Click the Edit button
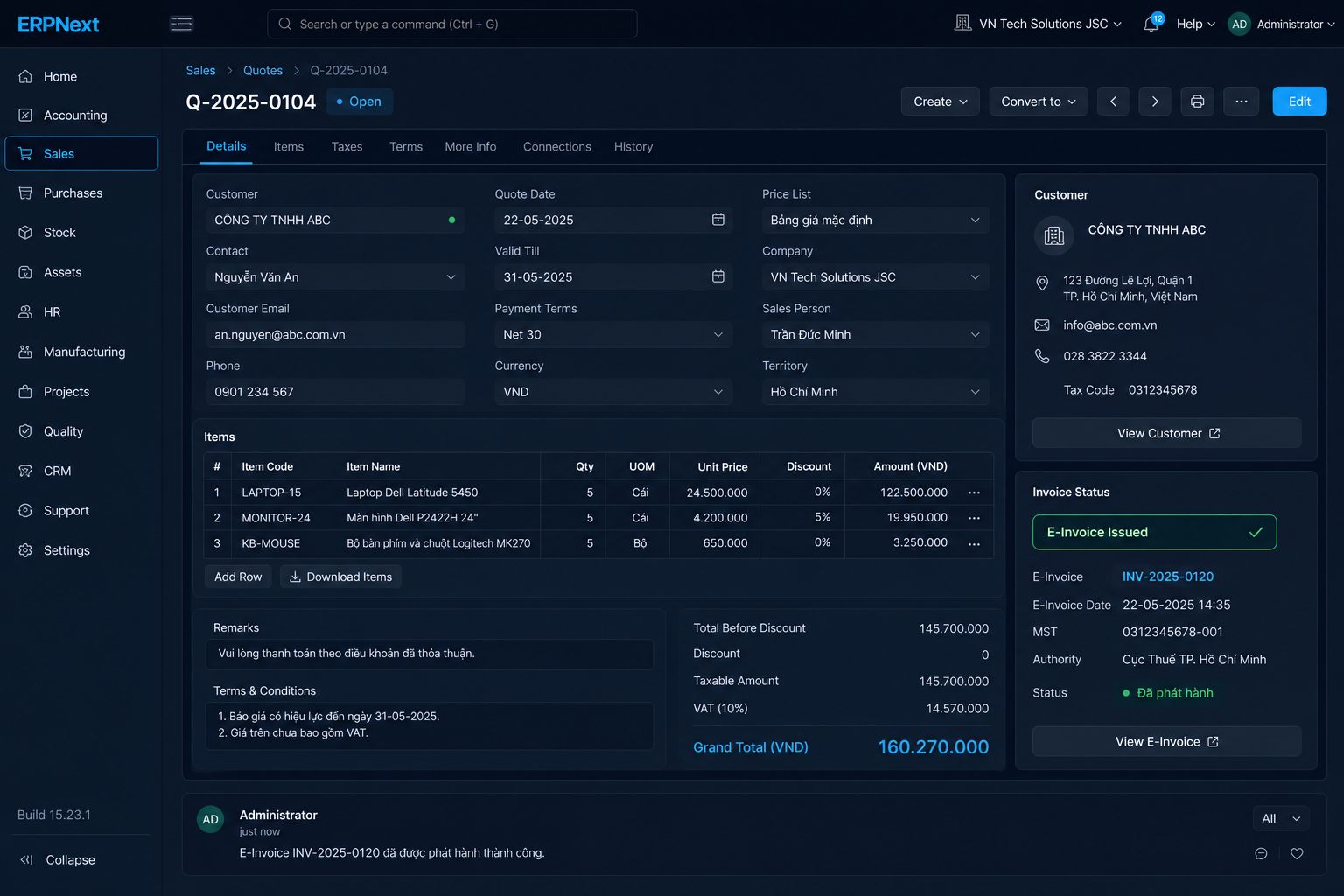This screenshot has height=896, width=1344. click(x=1299, y=101)
